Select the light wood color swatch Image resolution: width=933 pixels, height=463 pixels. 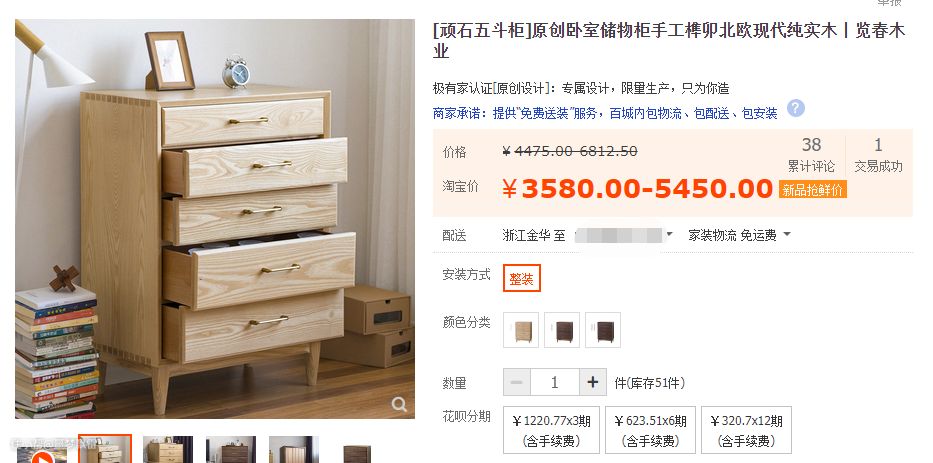point(521,330)
